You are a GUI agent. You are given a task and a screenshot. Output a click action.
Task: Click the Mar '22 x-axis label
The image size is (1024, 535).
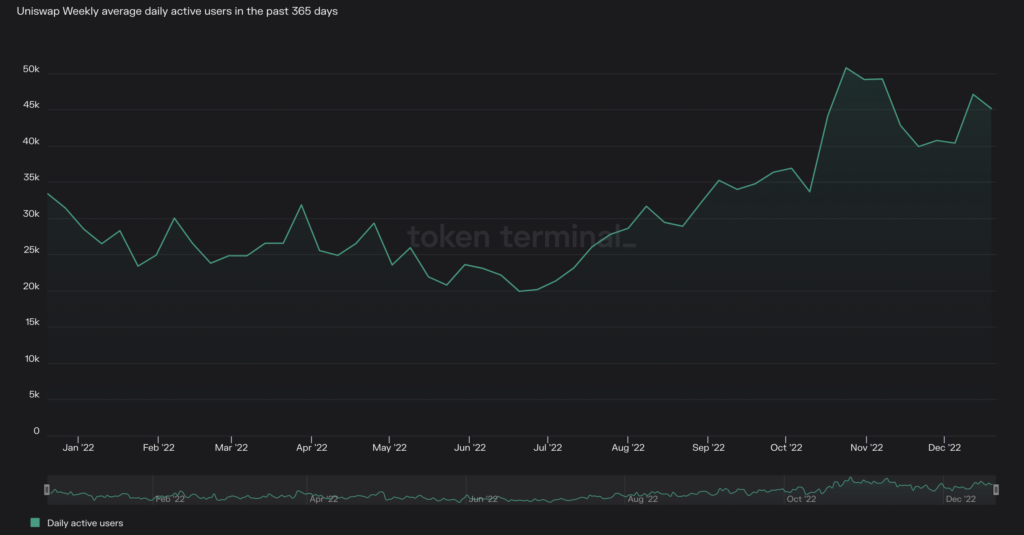click(x=231, y=447)
